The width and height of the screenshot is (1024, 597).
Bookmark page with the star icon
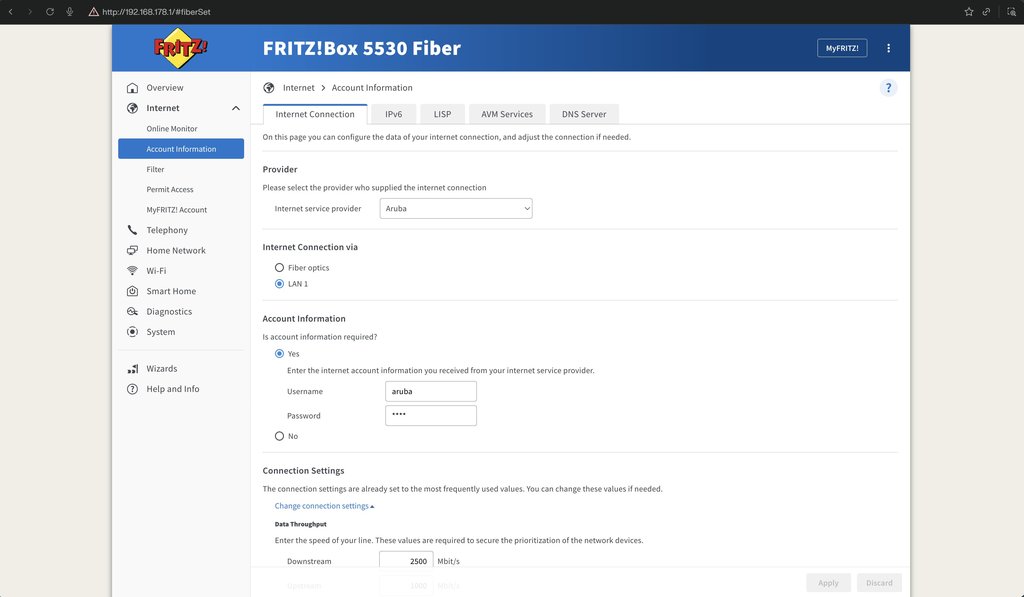coord(968,12)
